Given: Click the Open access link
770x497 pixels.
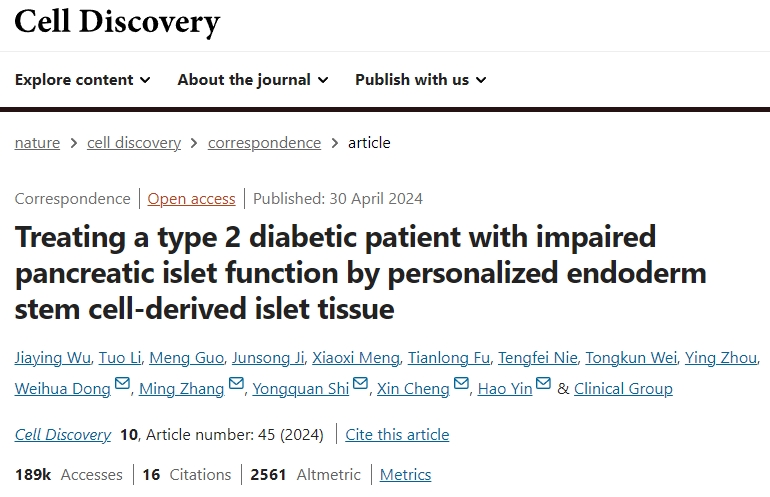Looking at the screenshot, I should 191,199.
